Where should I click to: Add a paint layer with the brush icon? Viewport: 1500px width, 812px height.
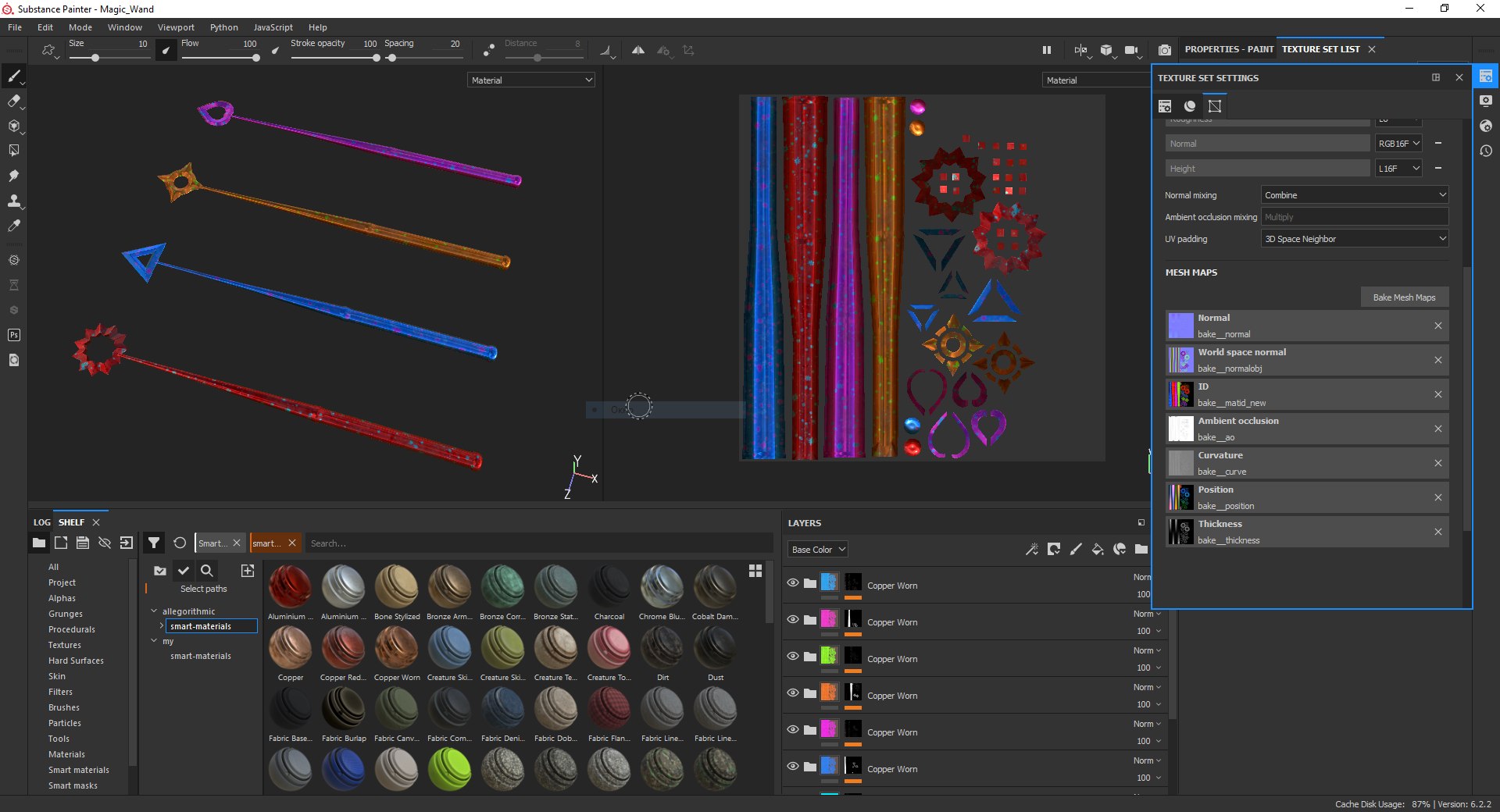pyautogui.click(x=1076, y=549)
